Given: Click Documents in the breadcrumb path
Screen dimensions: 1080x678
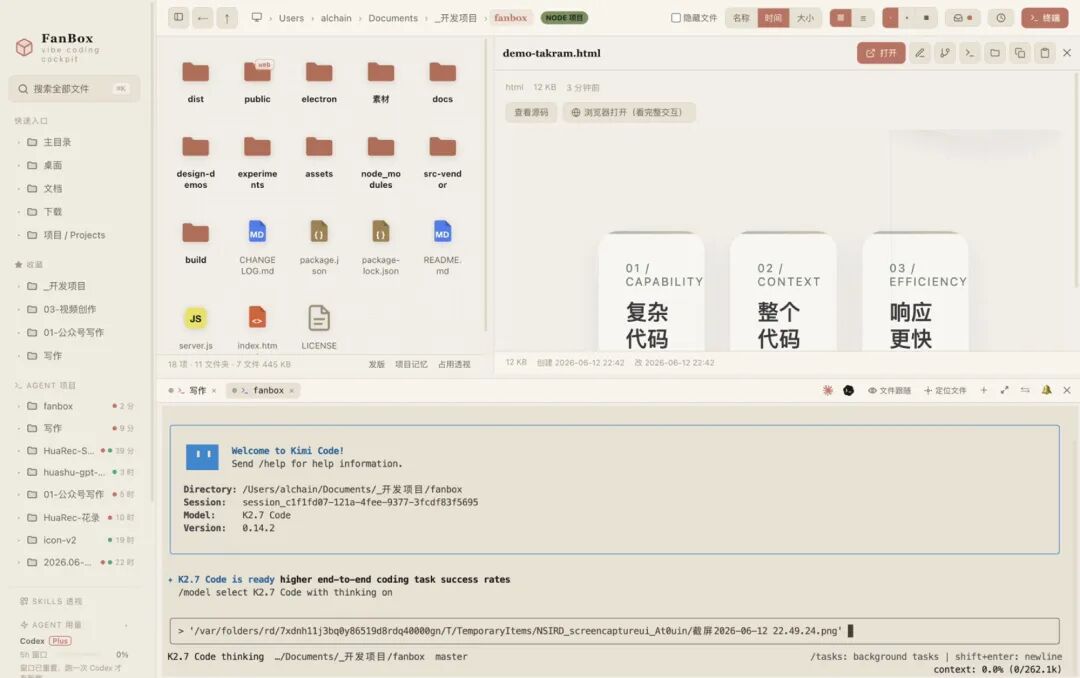Looking at the screenshot, I should coord(393,18).
